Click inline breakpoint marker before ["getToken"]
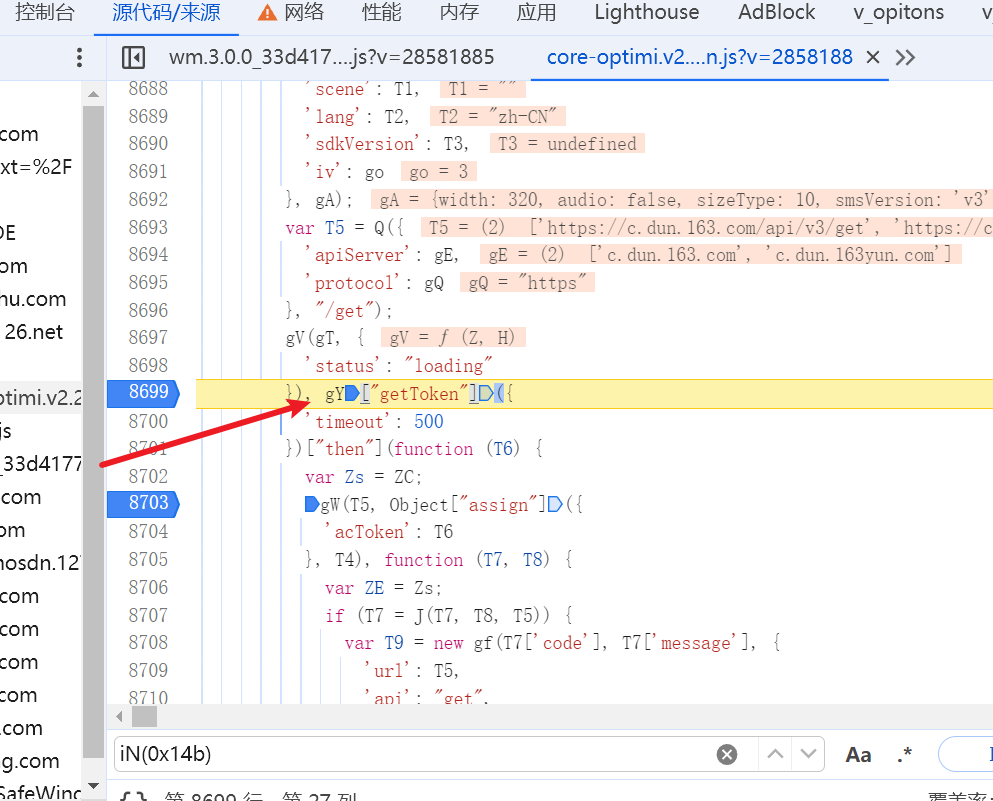This screenshot has height=801, width=993. pos(352,394)
